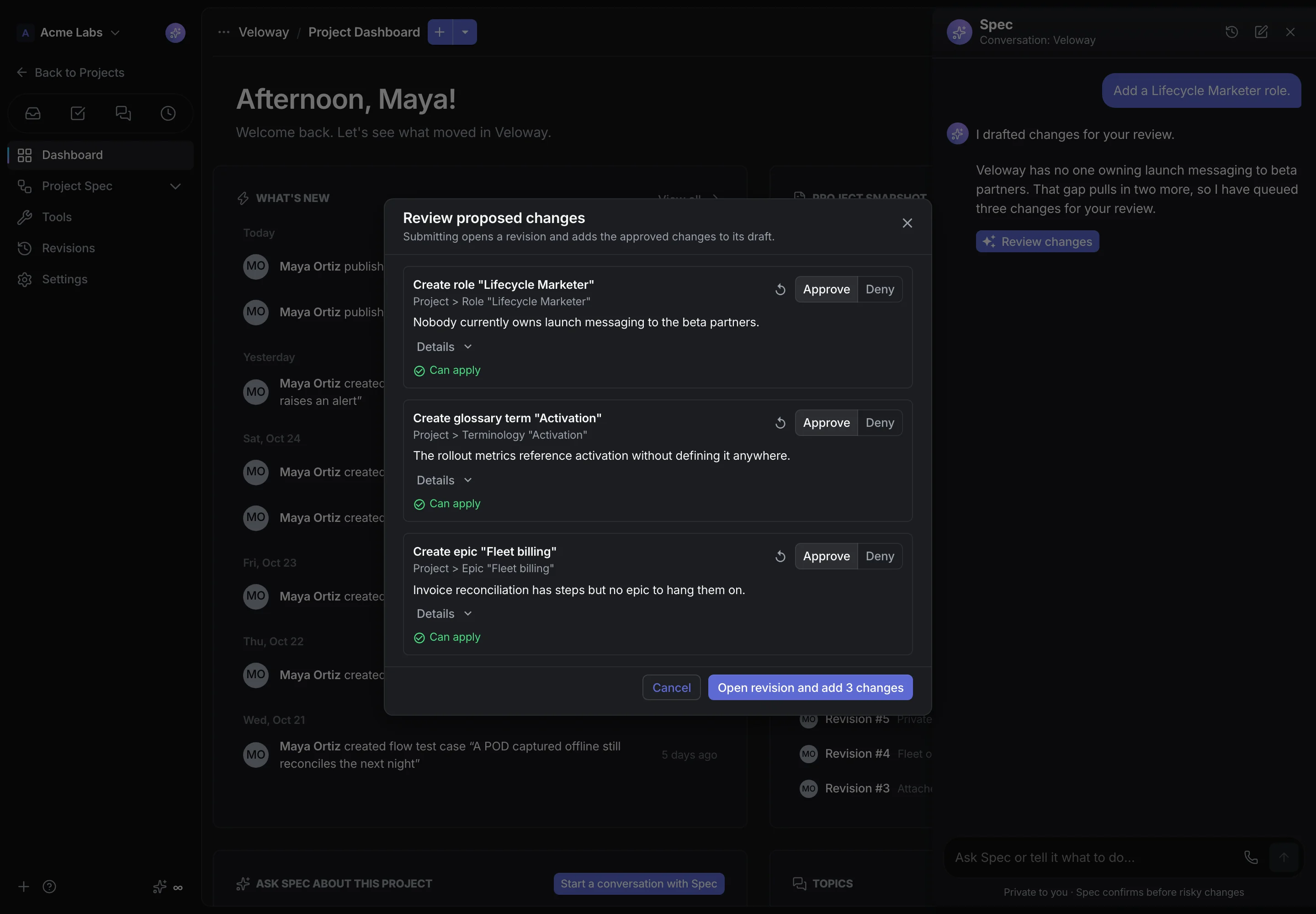Deny the Activation glossary term change
The width and height of the screenshot is (1316, 914).
click(880, 423)
